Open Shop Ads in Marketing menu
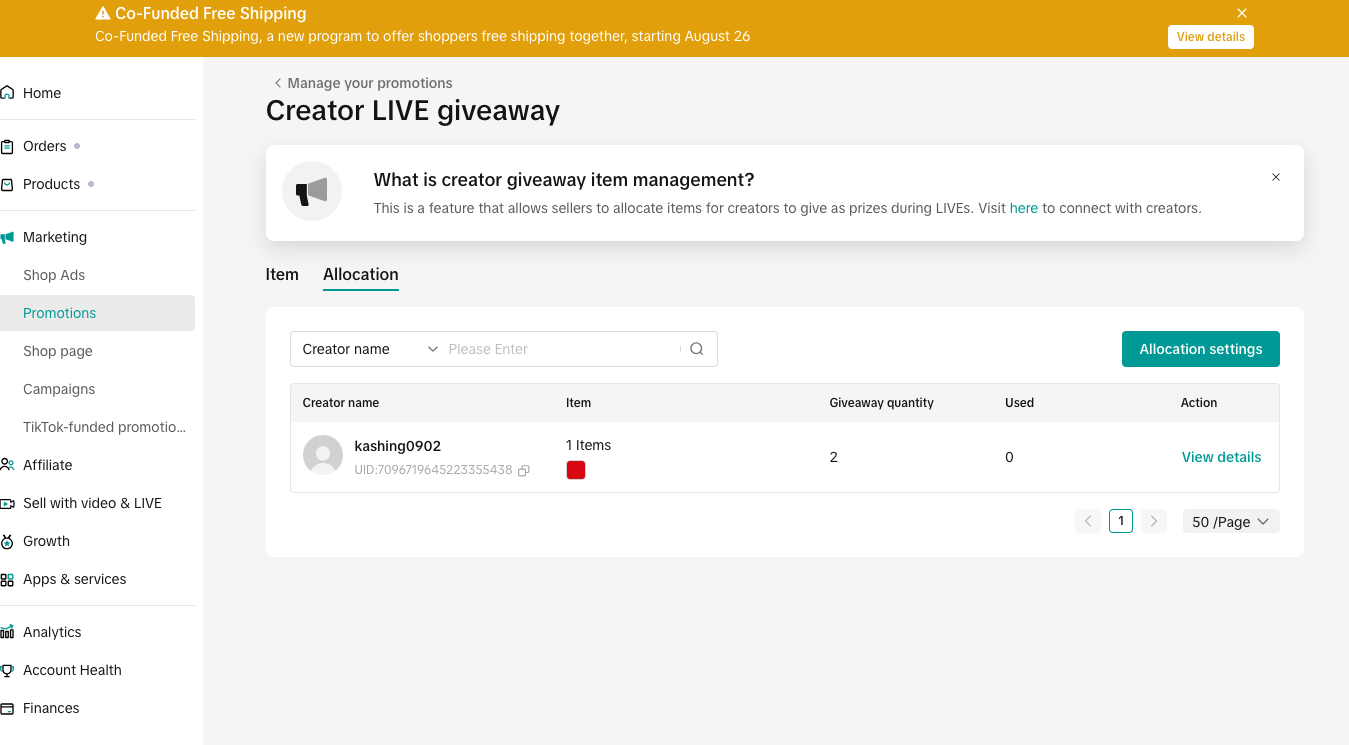 click(54, 275)
